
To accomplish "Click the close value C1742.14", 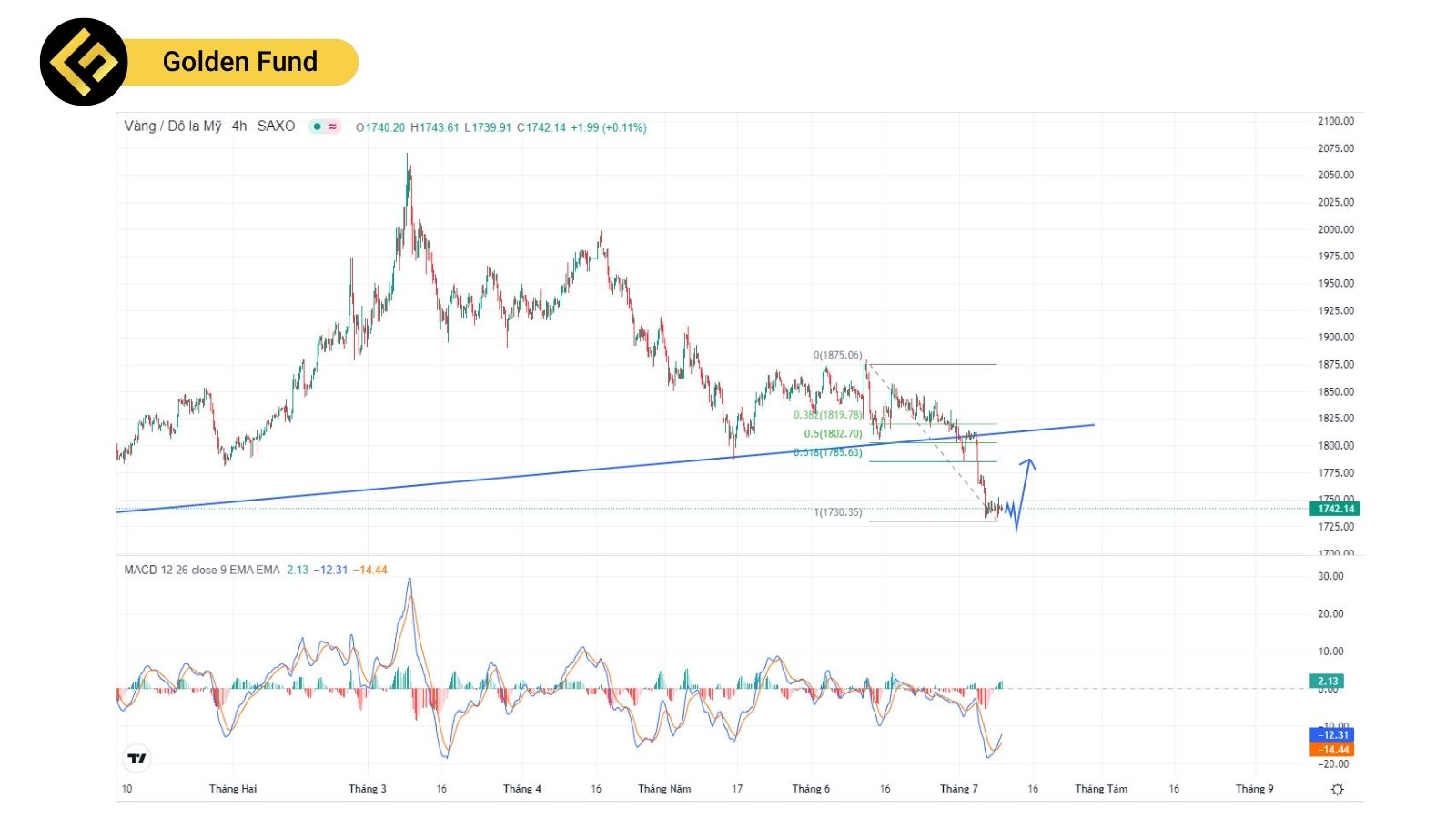I will point(541,127).
